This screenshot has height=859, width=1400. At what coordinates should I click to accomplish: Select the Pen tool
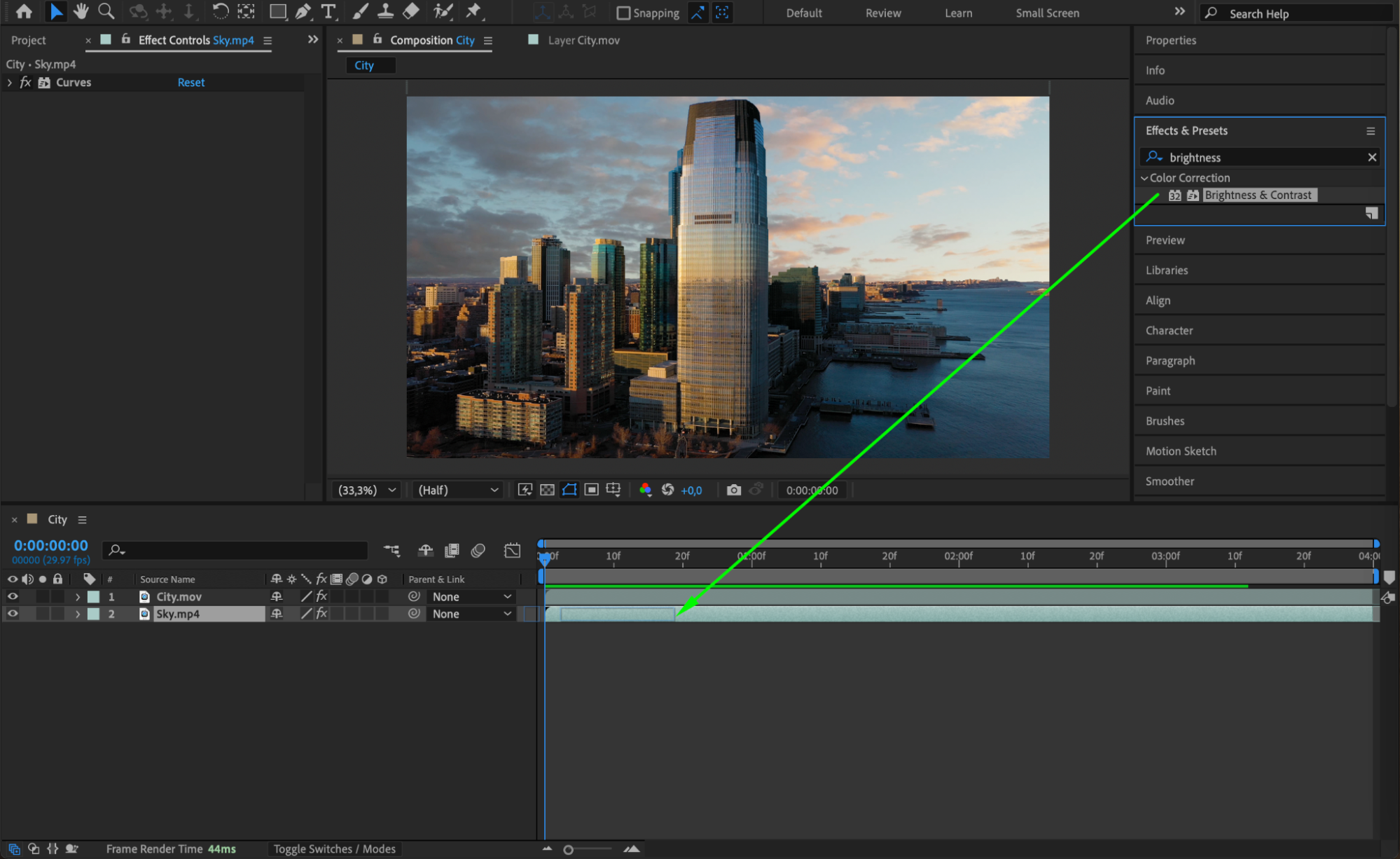[303, 11]
